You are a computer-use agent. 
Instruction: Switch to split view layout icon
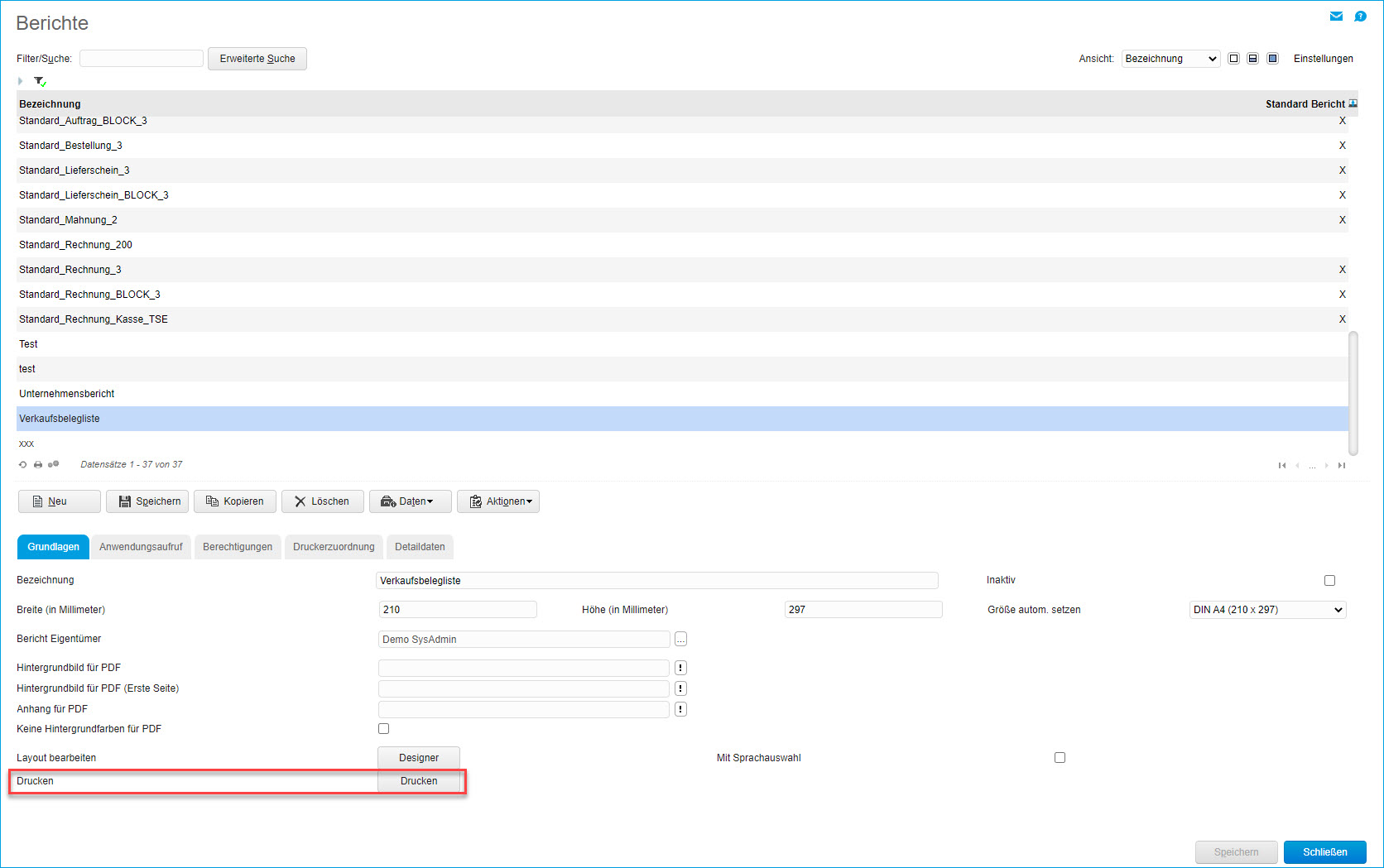1252,59
